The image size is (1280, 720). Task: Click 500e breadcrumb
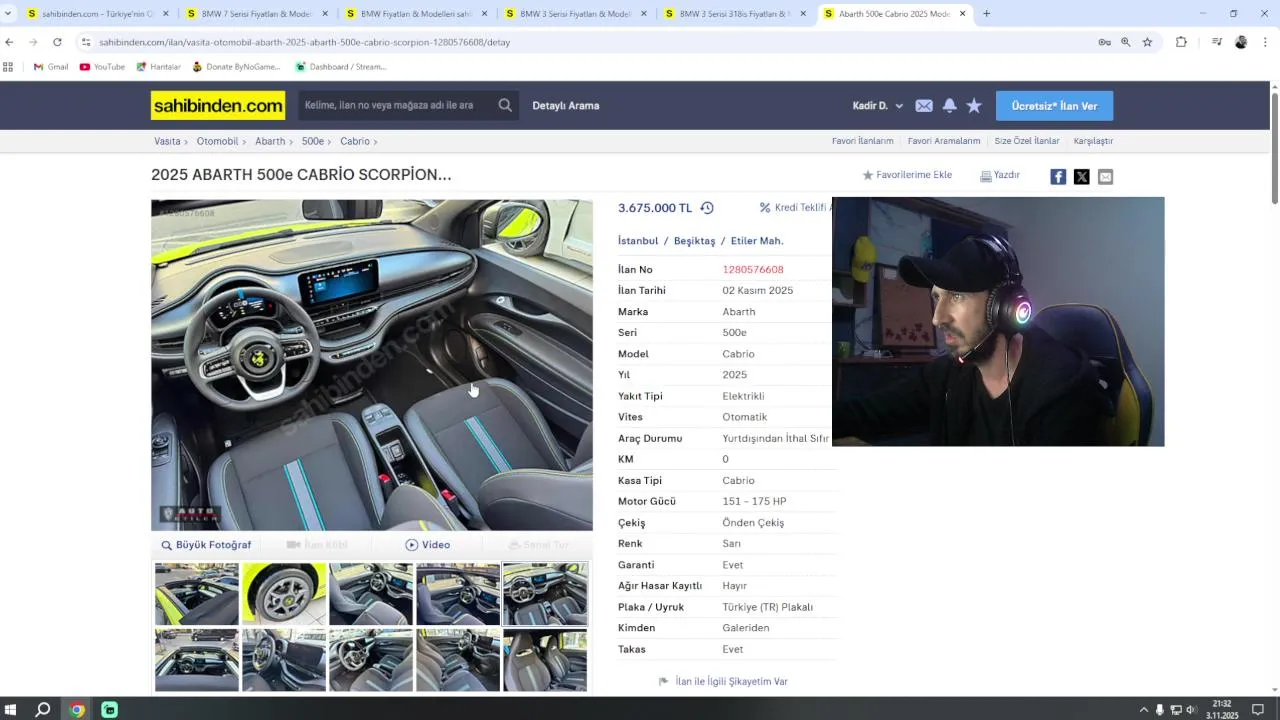coord(313,141)
